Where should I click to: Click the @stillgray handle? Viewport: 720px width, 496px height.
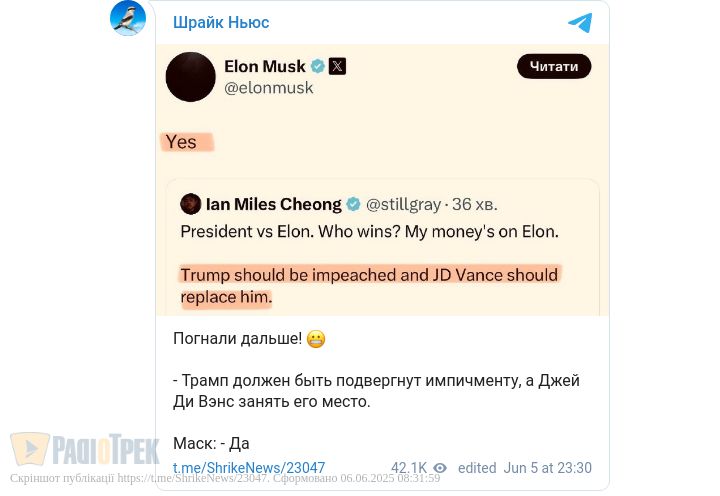tap(403, 204)
